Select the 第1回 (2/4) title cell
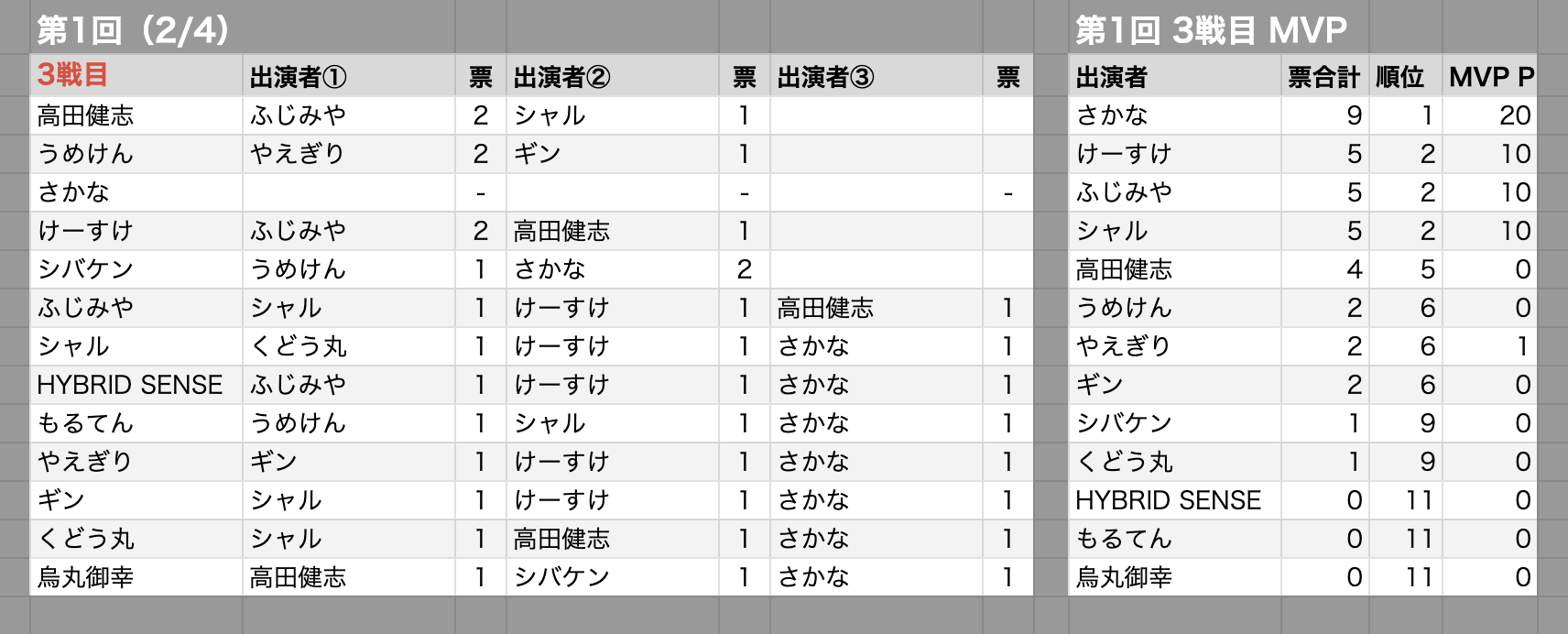This screenshot has width=1568, height=634. coord(134,29)
